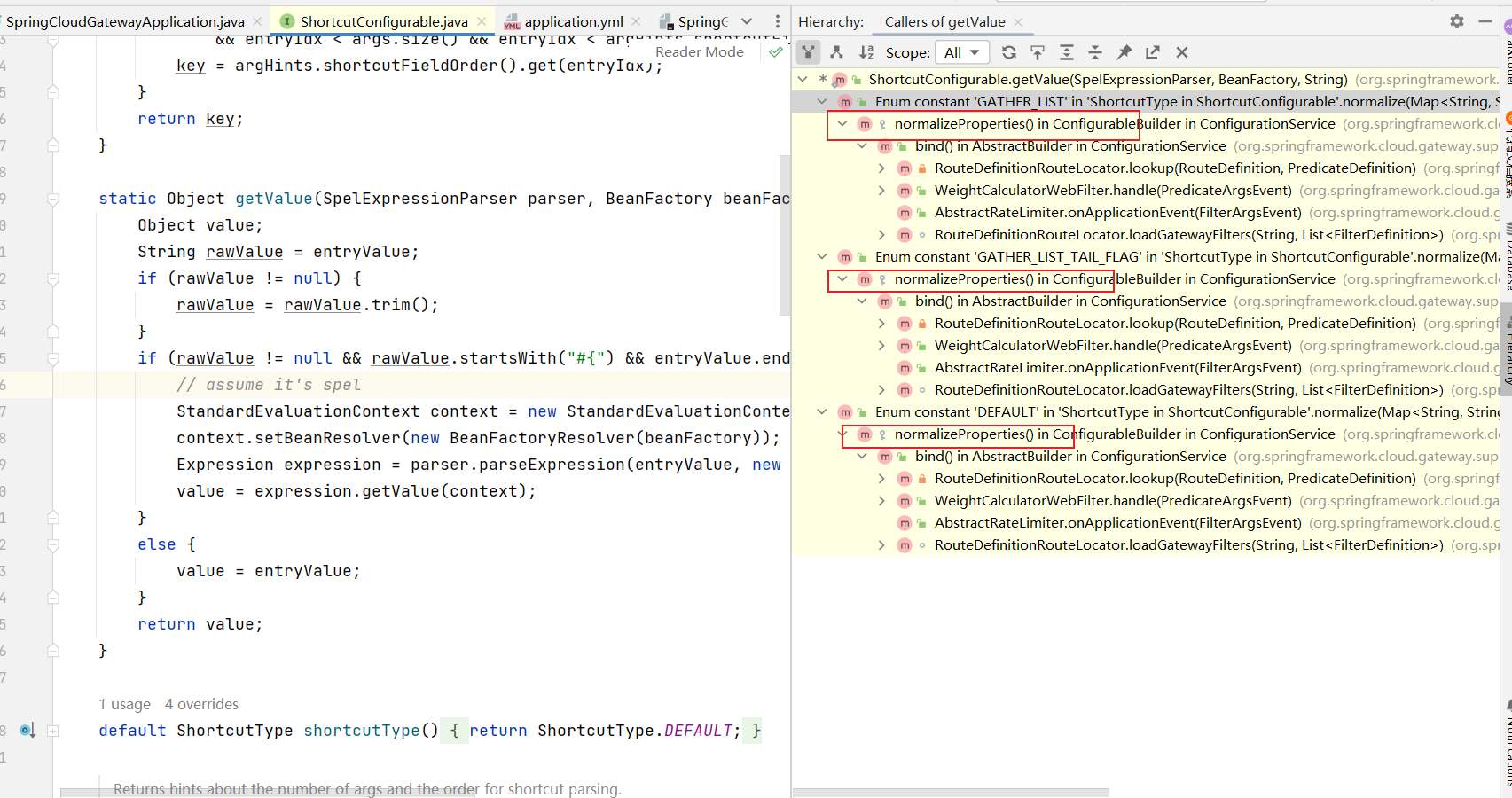Close the ShortcutConfigurable.java tab

click(x=482, y=21)
